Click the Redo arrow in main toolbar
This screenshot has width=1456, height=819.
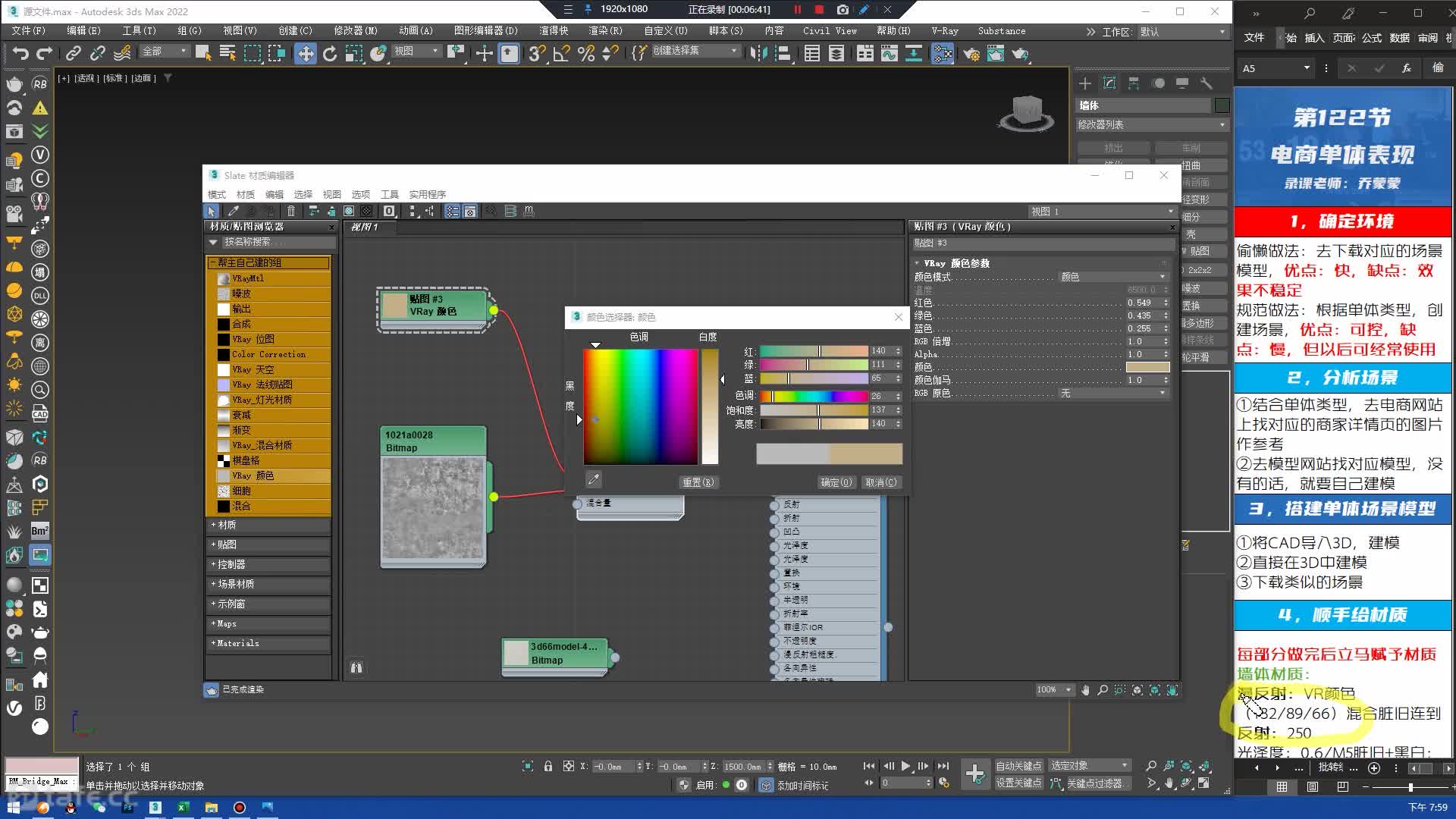tap(45, 53)
